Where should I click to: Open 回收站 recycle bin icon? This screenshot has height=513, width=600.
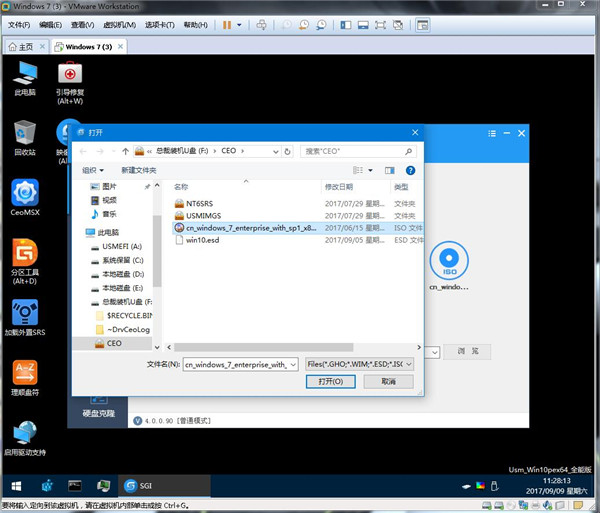(x=25, y=138)
